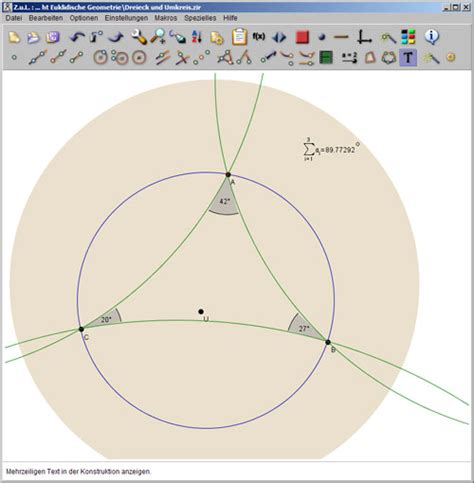The image size is (474, 483).
Task: Select the parallel line tool
Action: coord(163,58)
